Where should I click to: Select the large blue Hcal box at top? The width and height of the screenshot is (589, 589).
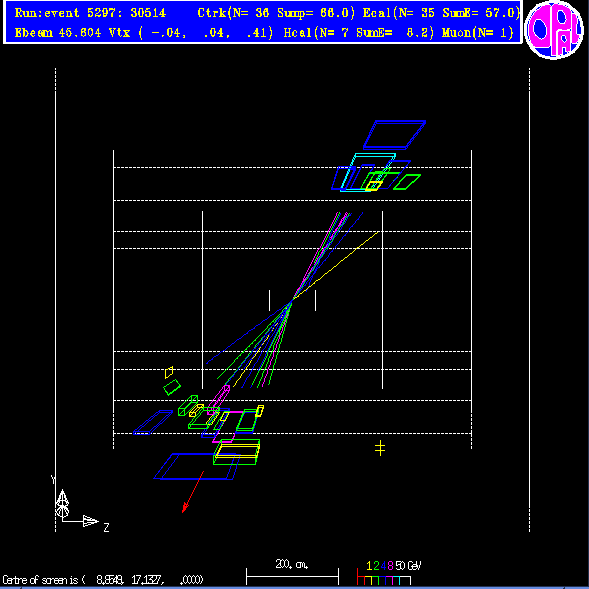(x=394, y=134)
